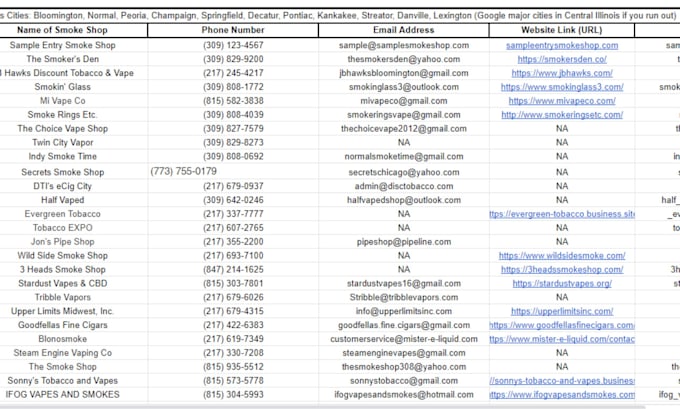Open the evergreen-tobacco business site link
Image resolution: width=680 pixels, height=409 pixels.
tap(562, 214)
